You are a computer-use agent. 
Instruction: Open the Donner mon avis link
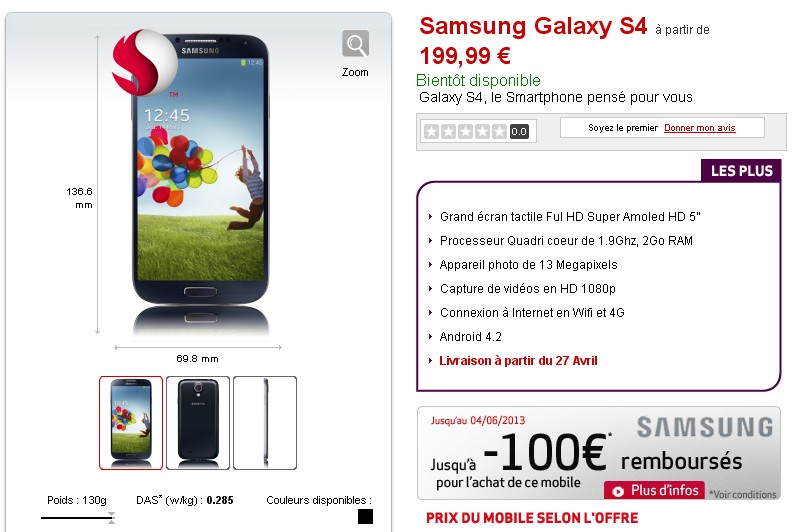coord(699,128)
